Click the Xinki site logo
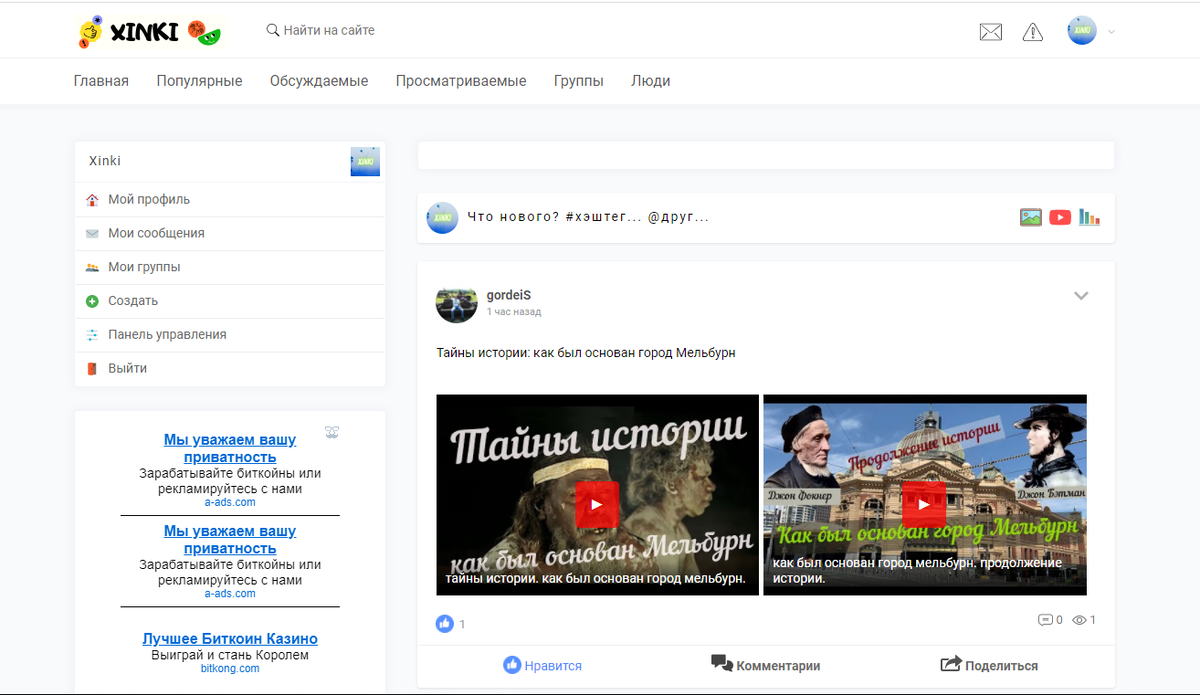Viewport: 1200px width, 695px height. click(x=147, y=31)
